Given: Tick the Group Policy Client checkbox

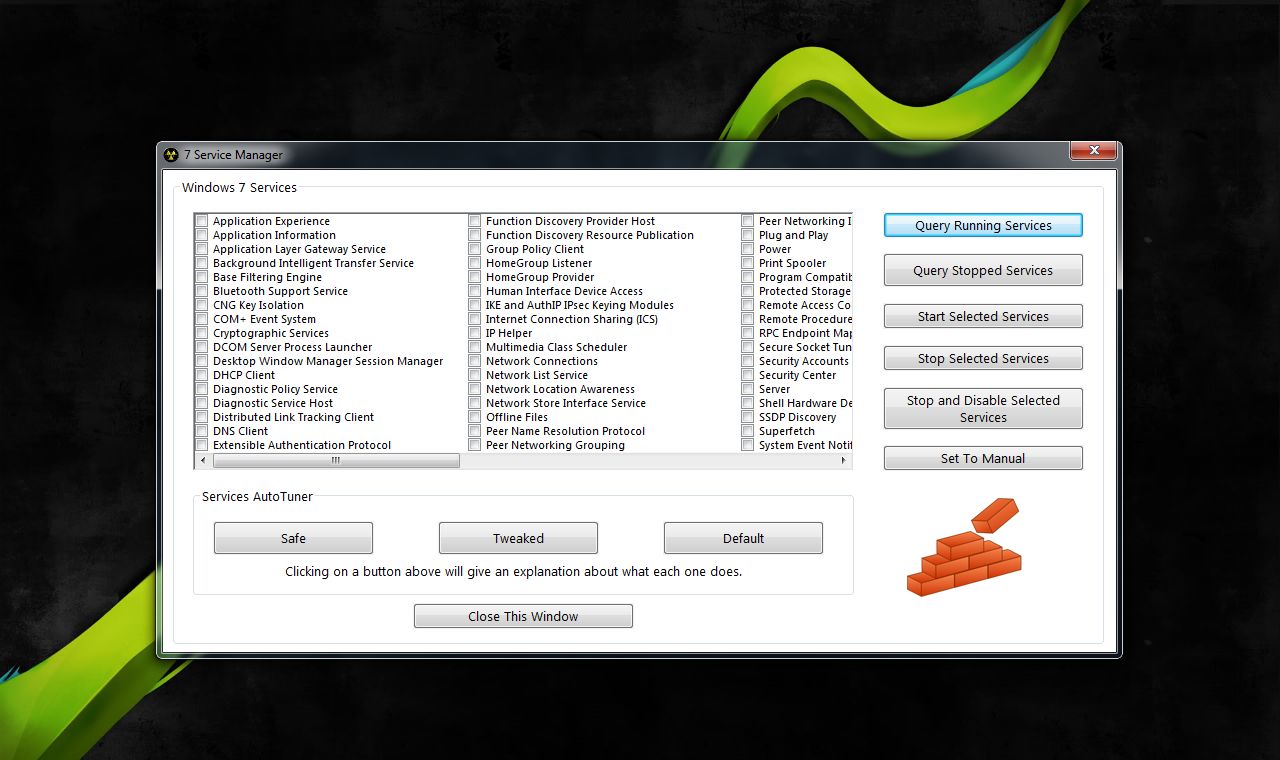Looking at the screenshot, I should click(475, 249).
